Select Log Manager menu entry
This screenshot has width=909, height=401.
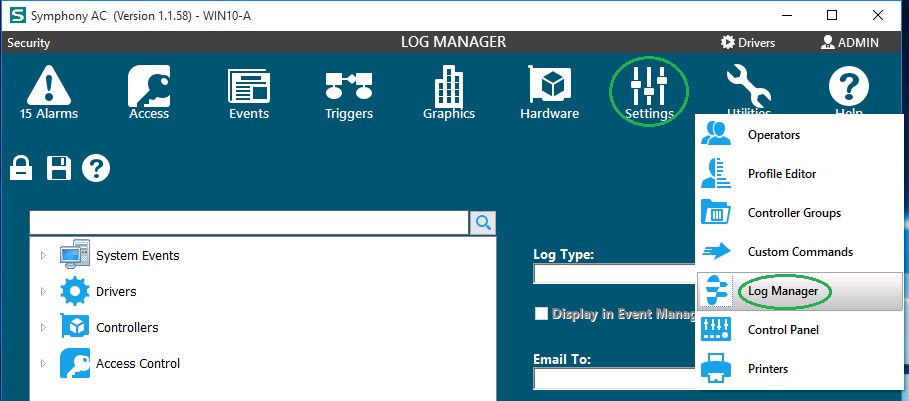(x=799, y=290)
